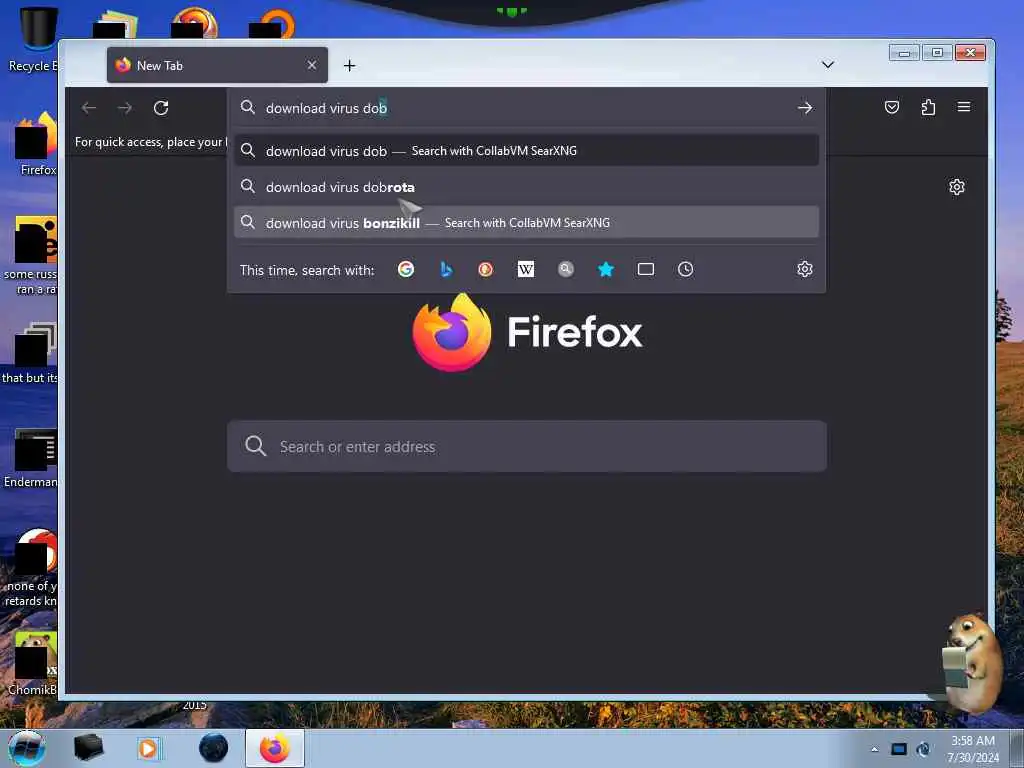
Task: Search this time with Bing
Action: 446,269
